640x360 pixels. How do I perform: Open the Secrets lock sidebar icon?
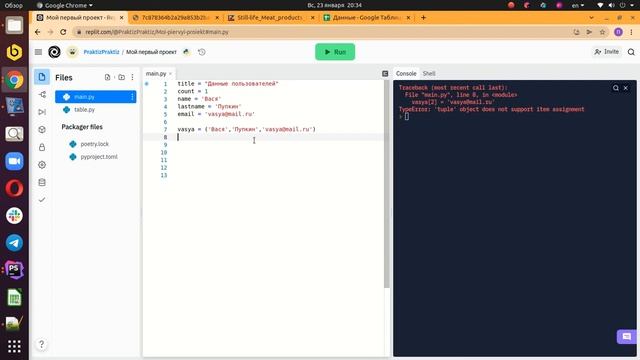pos(42,147)
